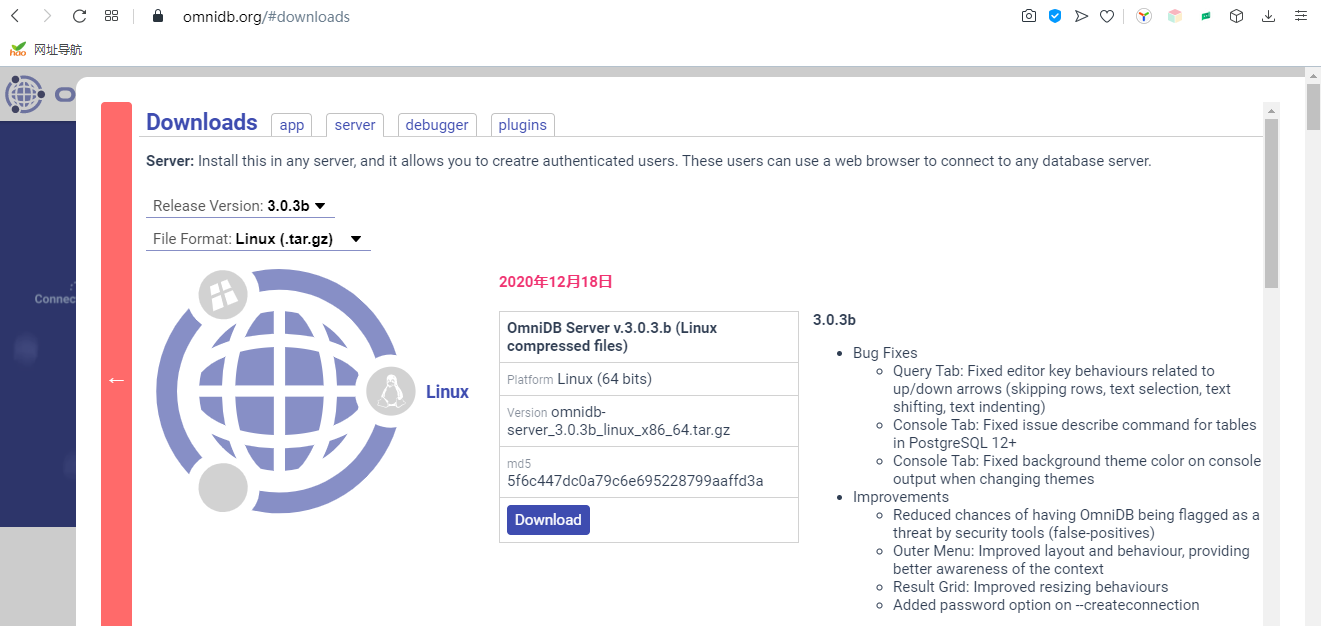Switch to the plugins downloads tab
The height and width of the screenshot is (626, 1321).
(523, 125)
